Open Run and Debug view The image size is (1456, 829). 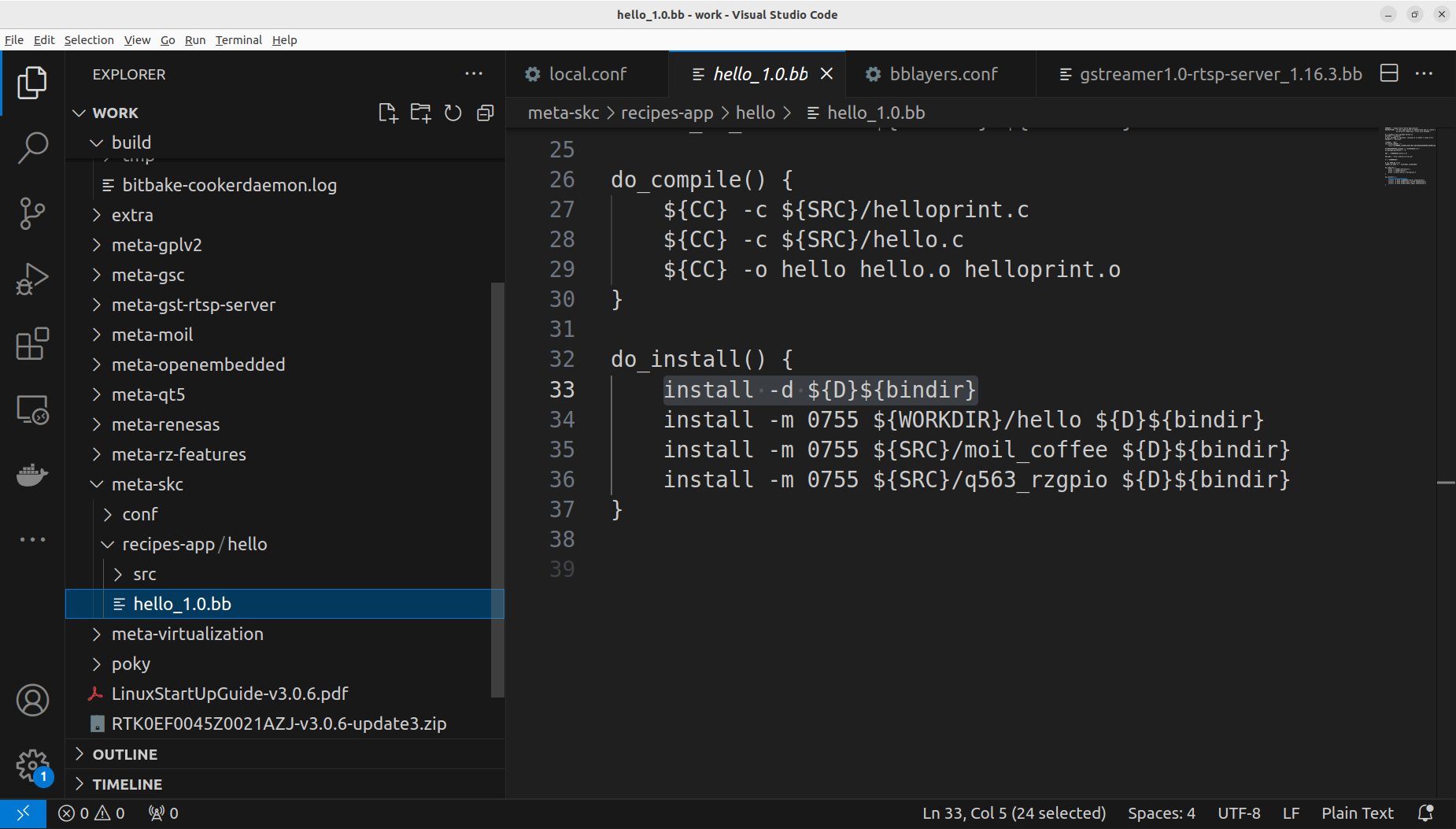pyautogui.click(x=32, y=279)
